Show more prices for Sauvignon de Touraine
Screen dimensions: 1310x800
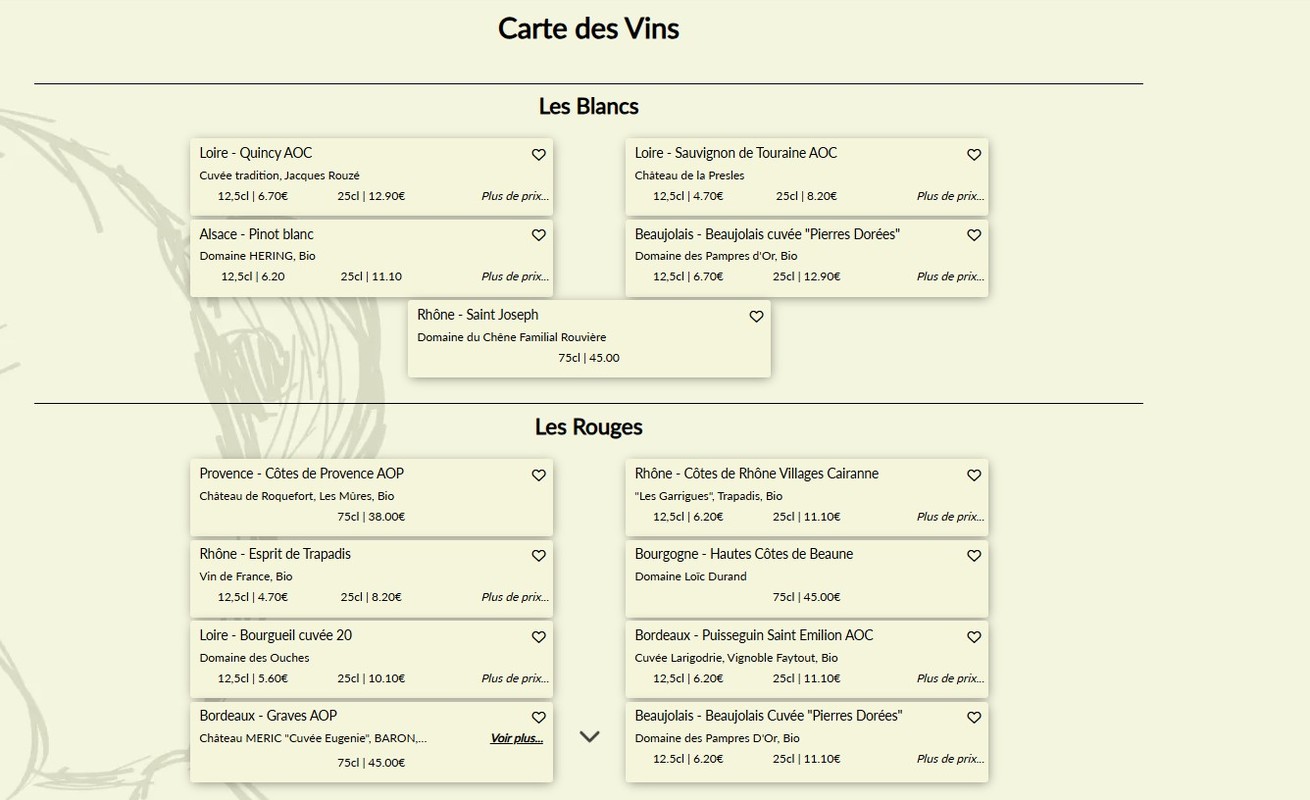pyautogui.click(x=951, y=196)
